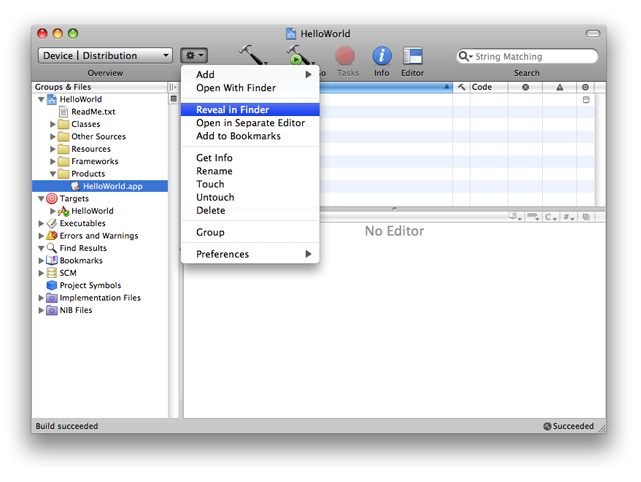Image resolution: width=641 pixels, height=482 pixels.
Task: Choose Reveal in Finder
Action: tap(250, 110)
